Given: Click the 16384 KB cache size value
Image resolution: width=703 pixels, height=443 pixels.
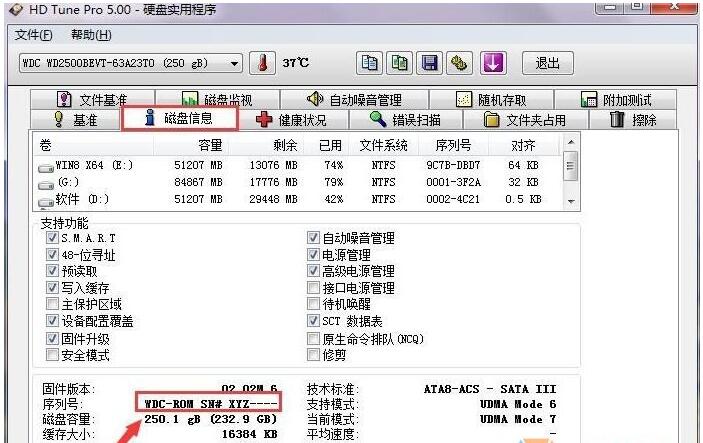Looking at the screenshot, I should coord(249,434).
